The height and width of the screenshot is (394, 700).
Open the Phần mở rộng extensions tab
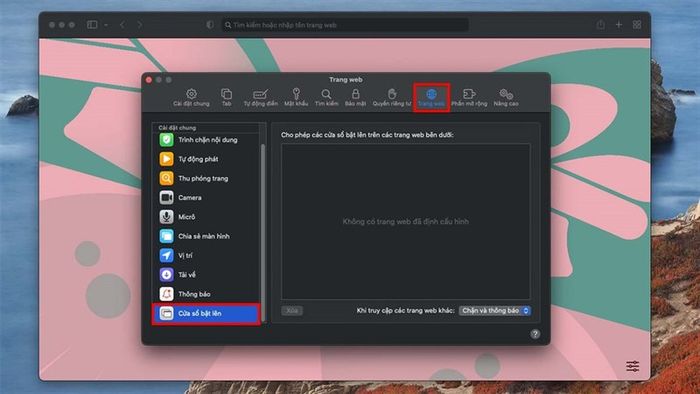click(469, 97)
